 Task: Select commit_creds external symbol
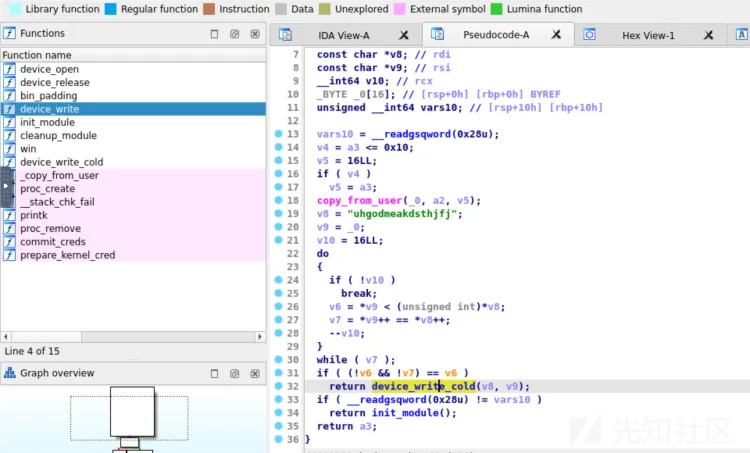(133, 242)
